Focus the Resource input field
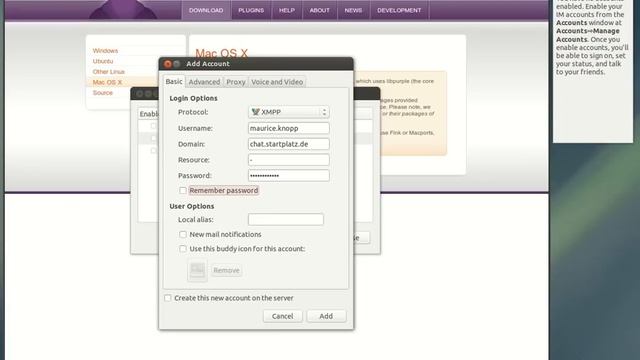Viewport: 640px width, 360px height. point(289,160)
